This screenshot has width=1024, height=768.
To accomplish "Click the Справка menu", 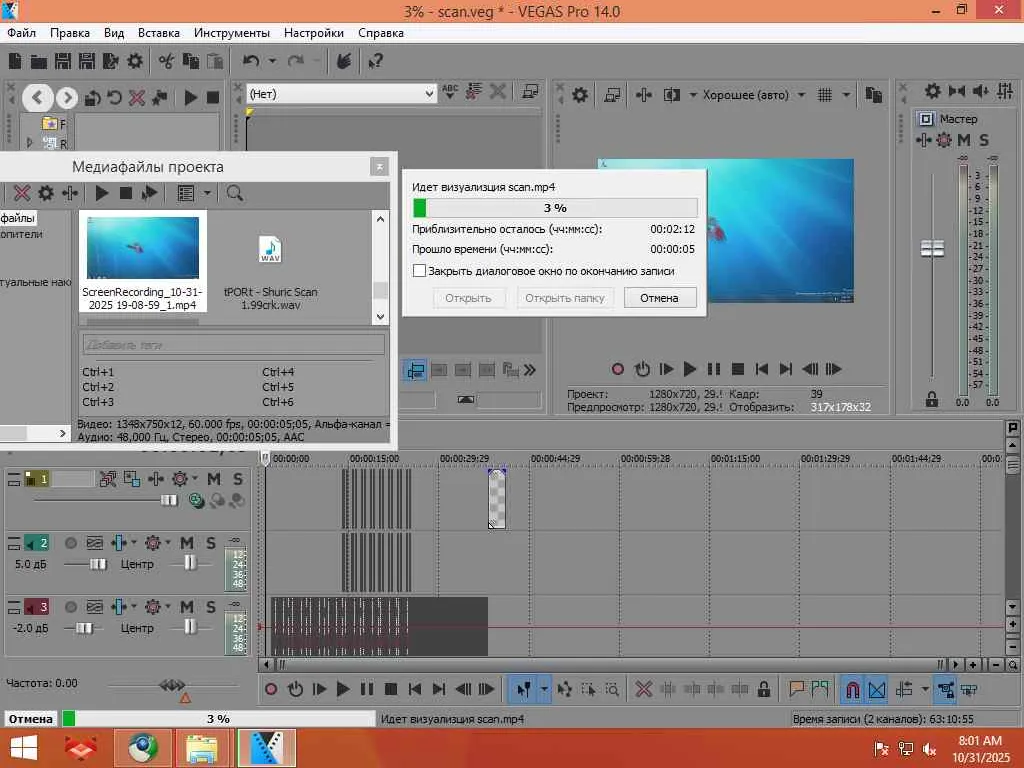I will (381, 33).
